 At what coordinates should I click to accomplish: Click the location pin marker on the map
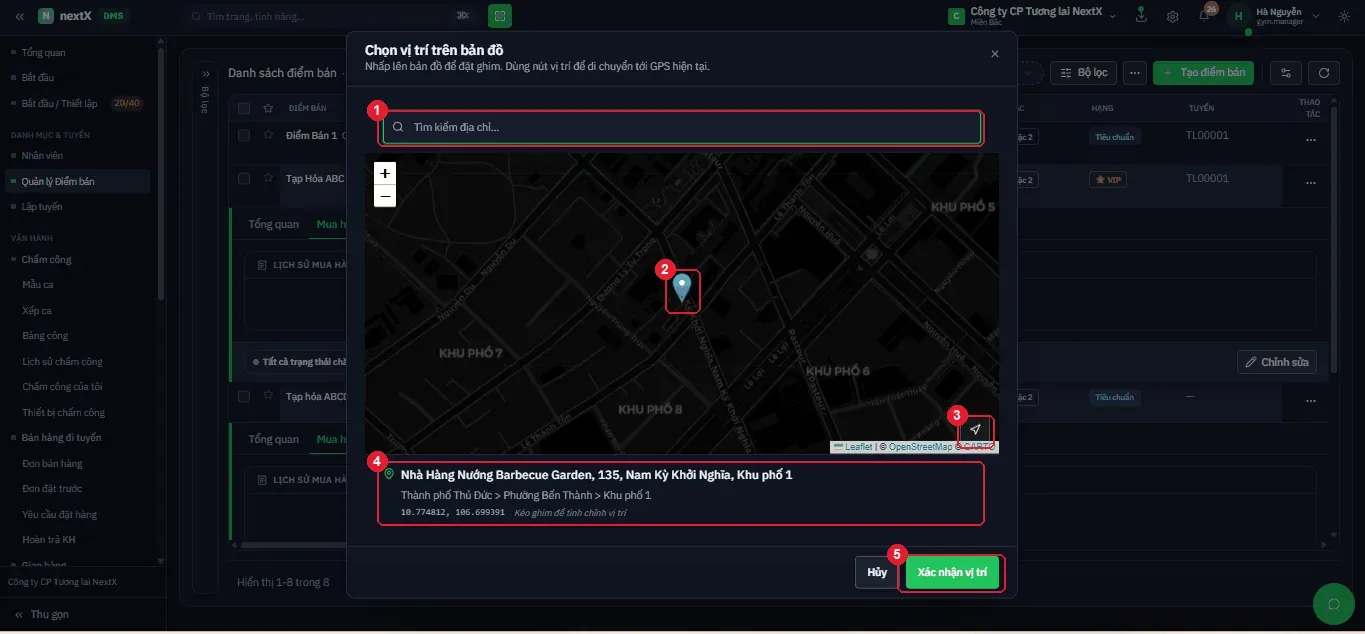pyautogui.click(x=682, y=289)
